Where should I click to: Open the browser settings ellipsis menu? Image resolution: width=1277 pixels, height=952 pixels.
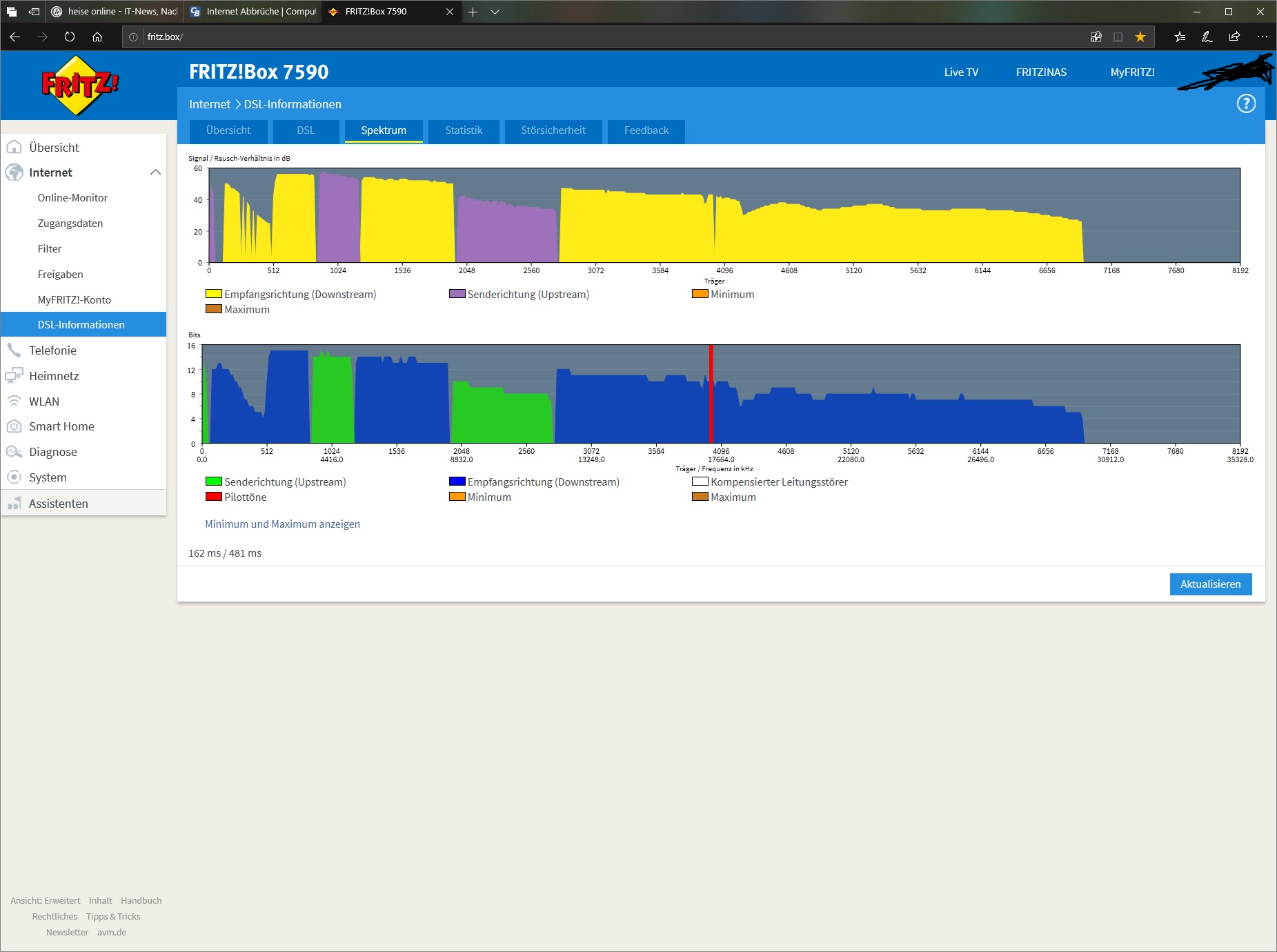pyautogui.click(x=1262, y=37)
